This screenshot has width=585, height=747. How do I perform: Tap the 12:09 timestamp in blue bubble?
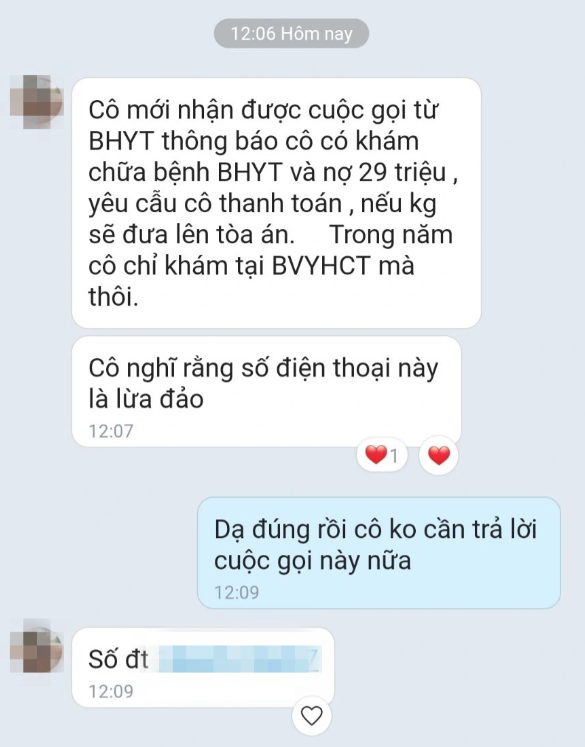click(x=237, y=592)
